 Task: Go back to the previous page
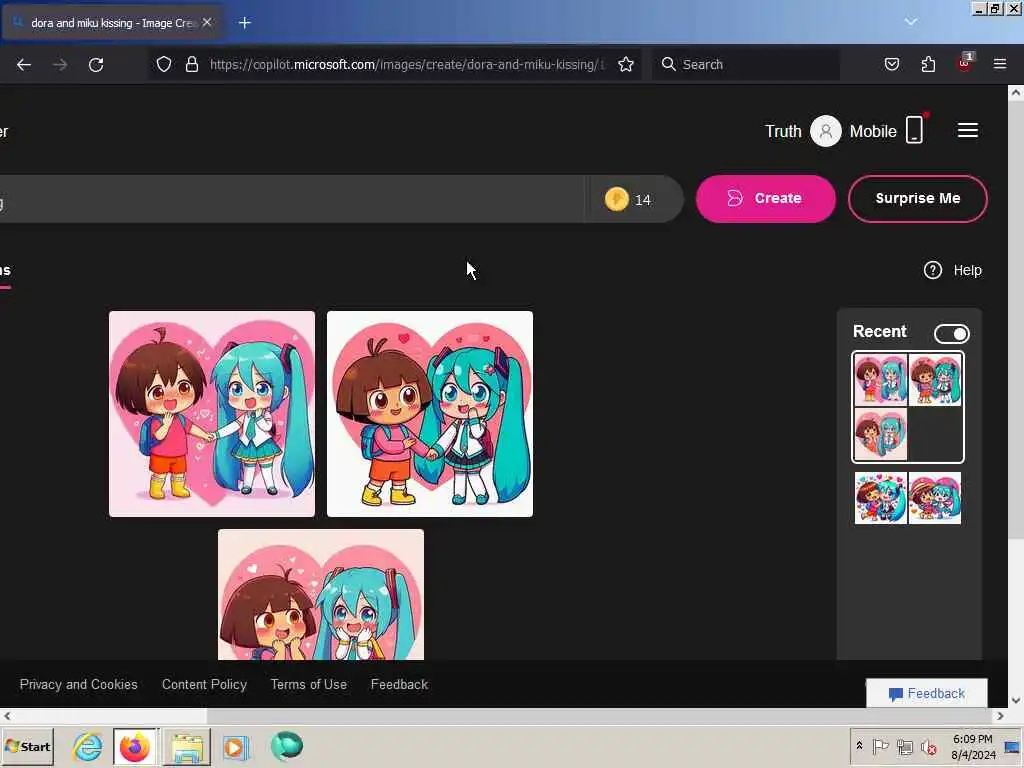[24, 65]
